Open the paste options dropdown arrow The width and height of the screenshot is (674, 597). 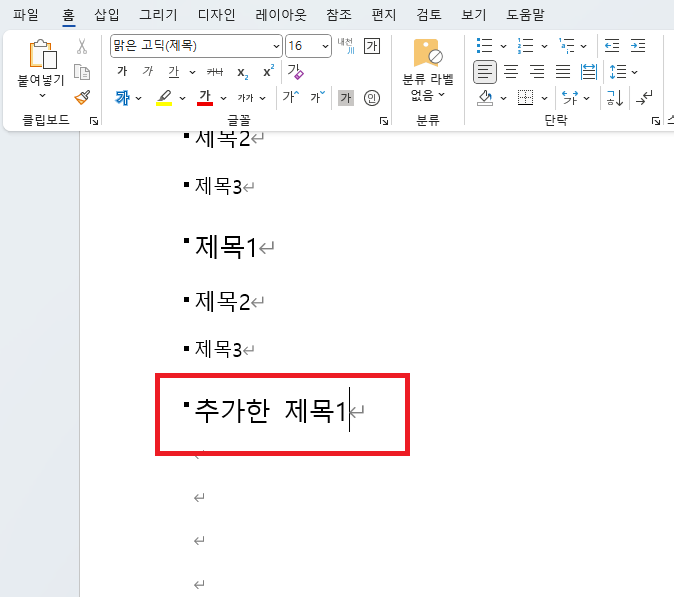(x=42, y=95)
